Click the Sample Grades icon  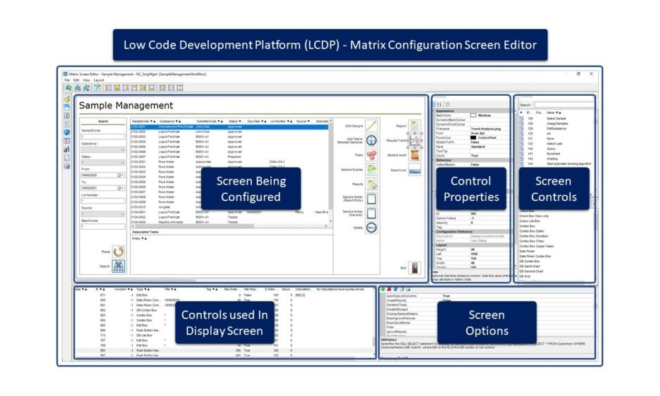tap(371, 170)
